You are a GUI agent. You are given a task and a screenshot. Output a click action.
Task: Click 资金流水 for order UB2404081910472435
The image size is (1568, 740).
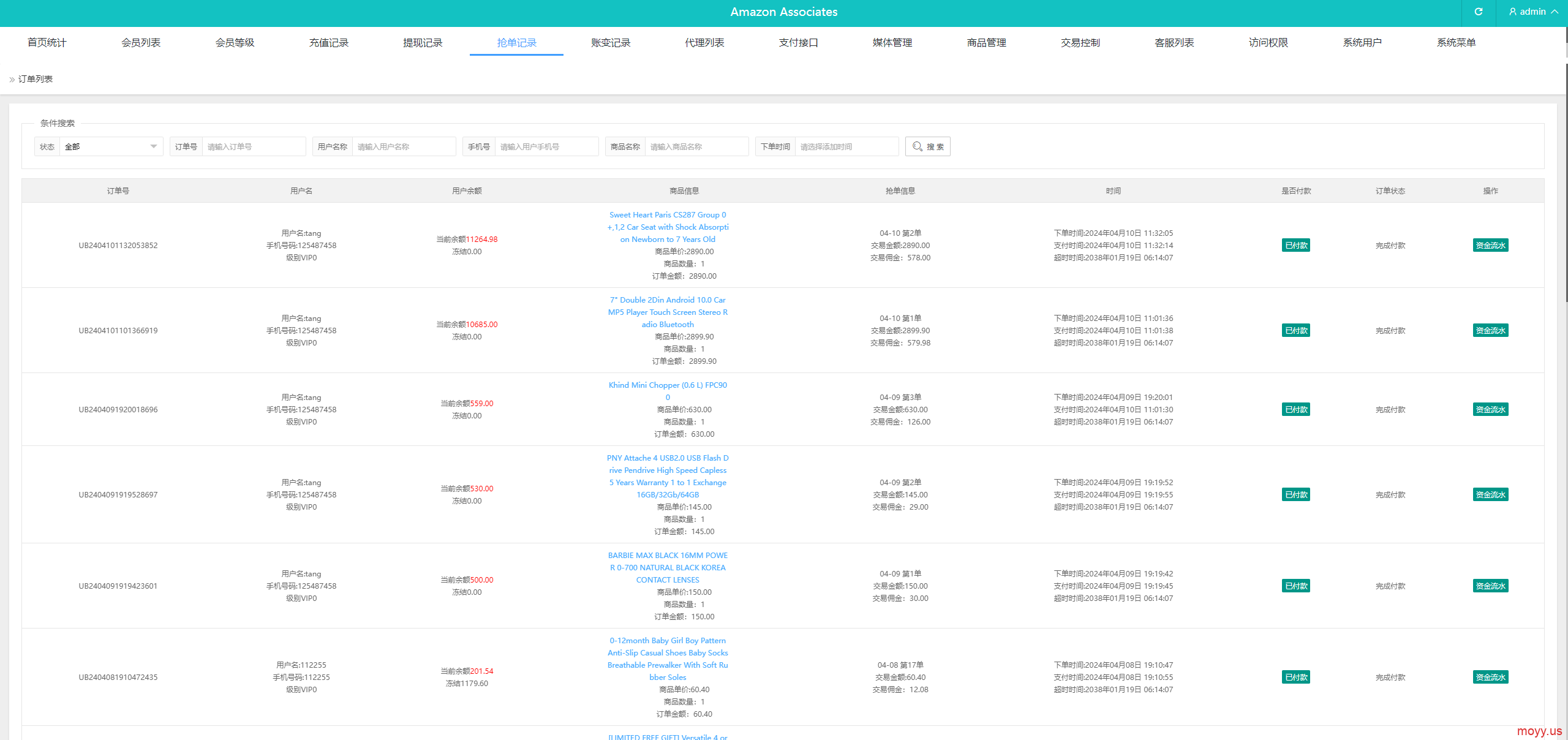pyautogui.click(x=1490, y=677)
